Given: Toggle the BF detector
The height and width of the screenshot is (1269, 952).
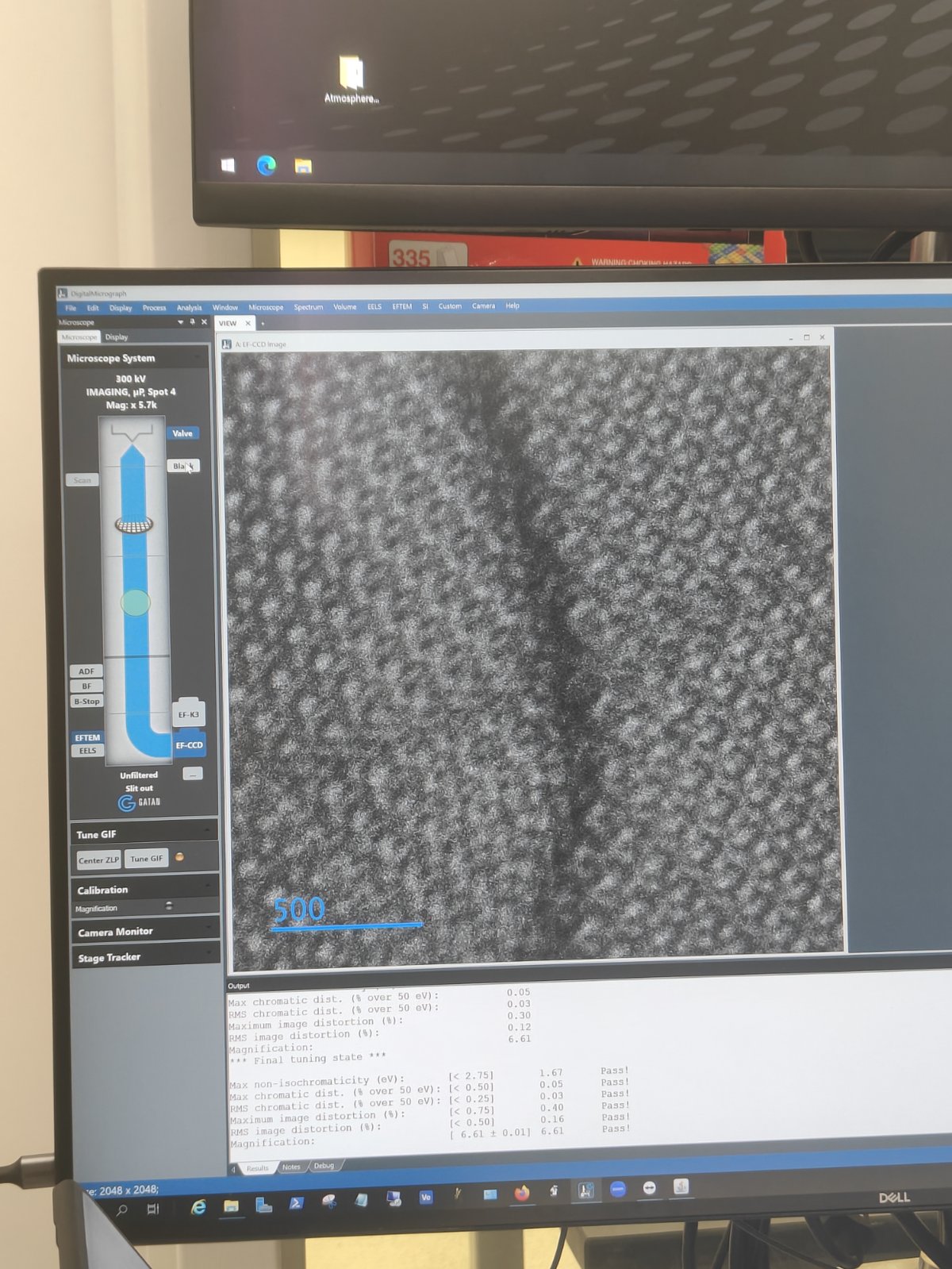Looking at the screenshot, I should pyautogui.click(x=86, y=686).
